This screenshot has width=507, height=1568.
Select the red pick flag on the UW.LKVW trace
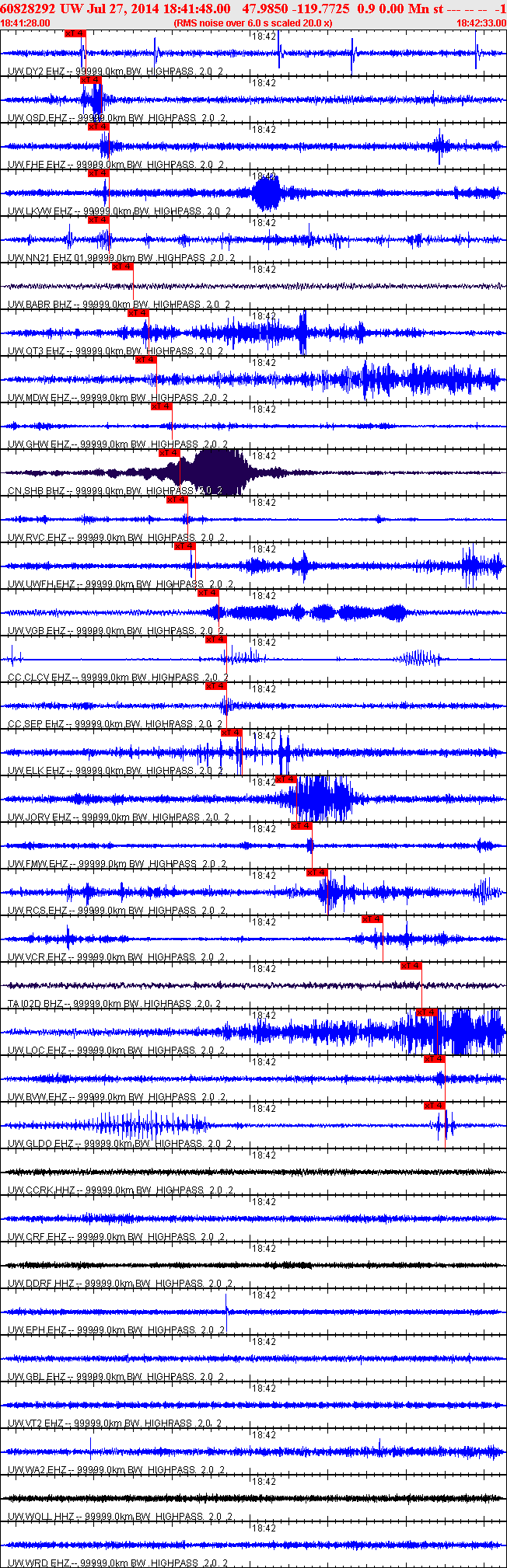tap(99, 173)
